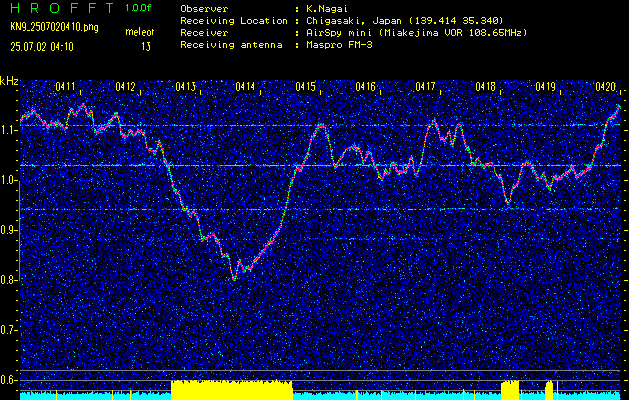Click the 0.6 frequency axis label
629x400 pixels.
(7, 380)
